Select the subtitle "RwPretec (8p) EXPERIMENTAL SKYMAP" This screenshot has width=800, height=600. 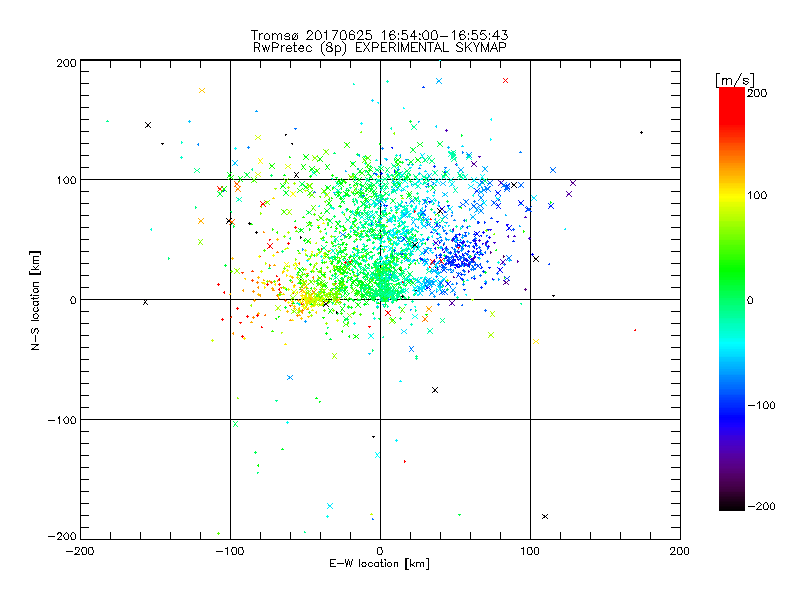[x=380, y=47]
